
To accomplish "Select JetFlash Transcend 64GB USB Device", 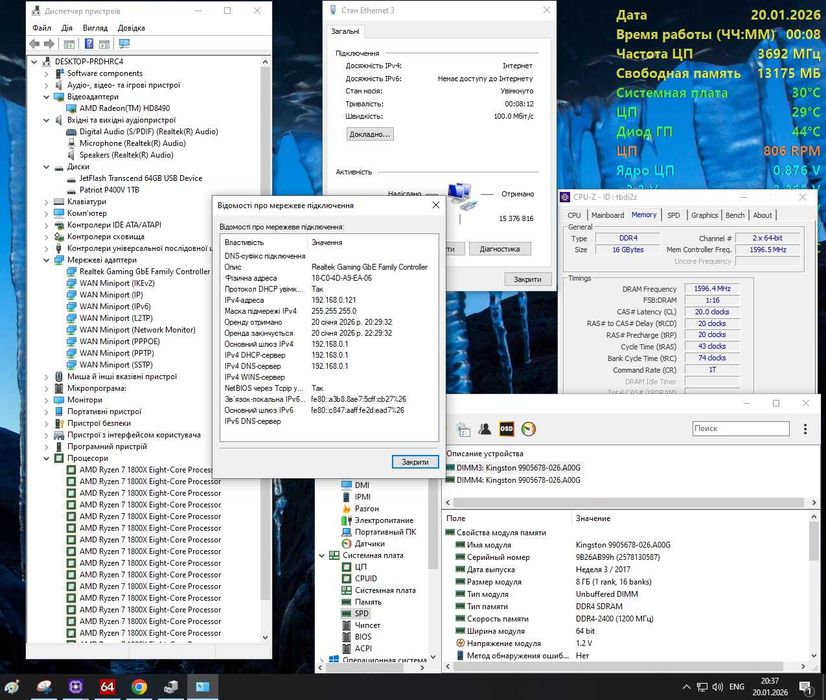I will (x=141, y=179).
